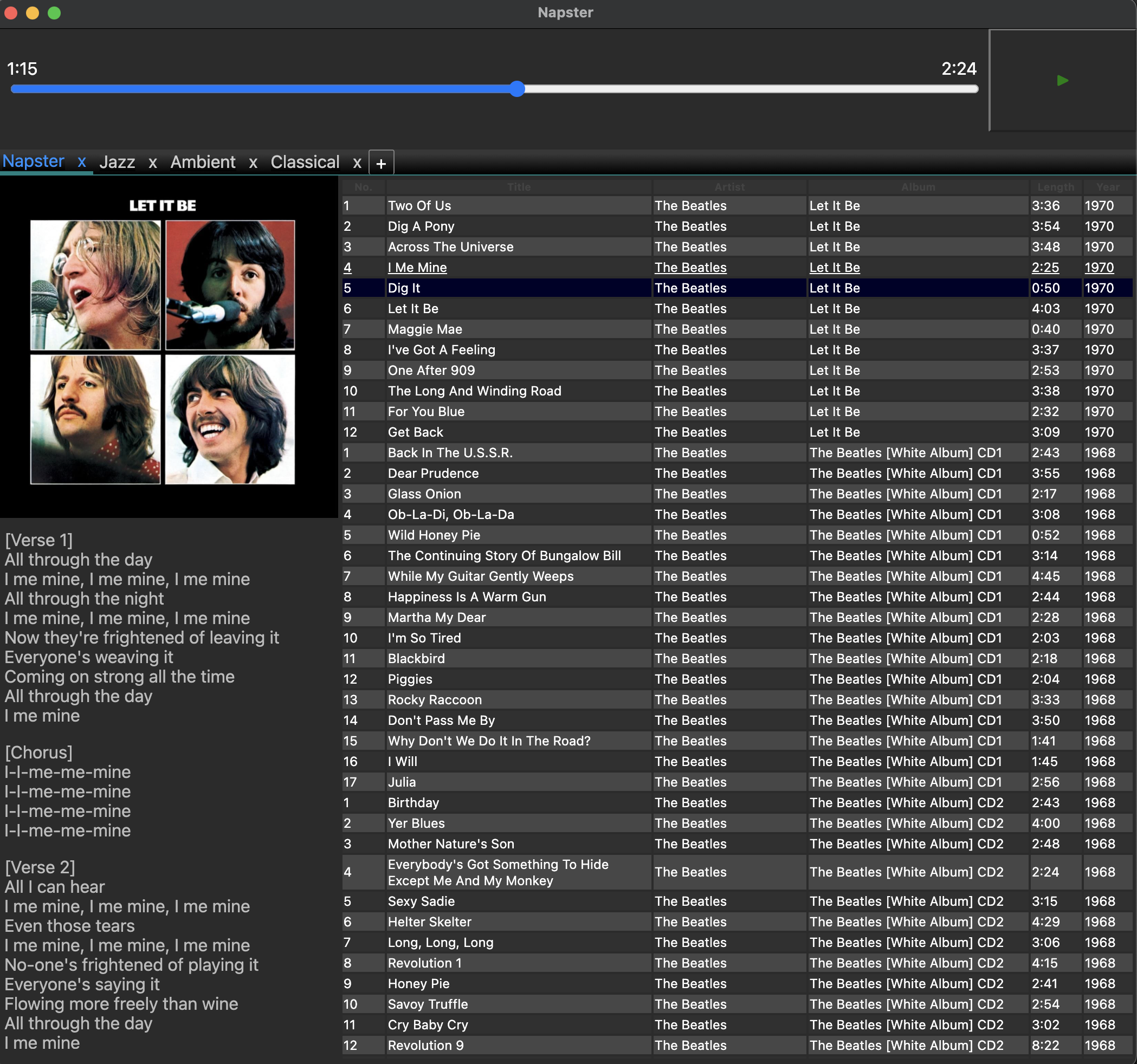The width and height of the screenshot is (1137, 1064).
Task: Select the track Wild Honey Pie
Action: point(737,535)
